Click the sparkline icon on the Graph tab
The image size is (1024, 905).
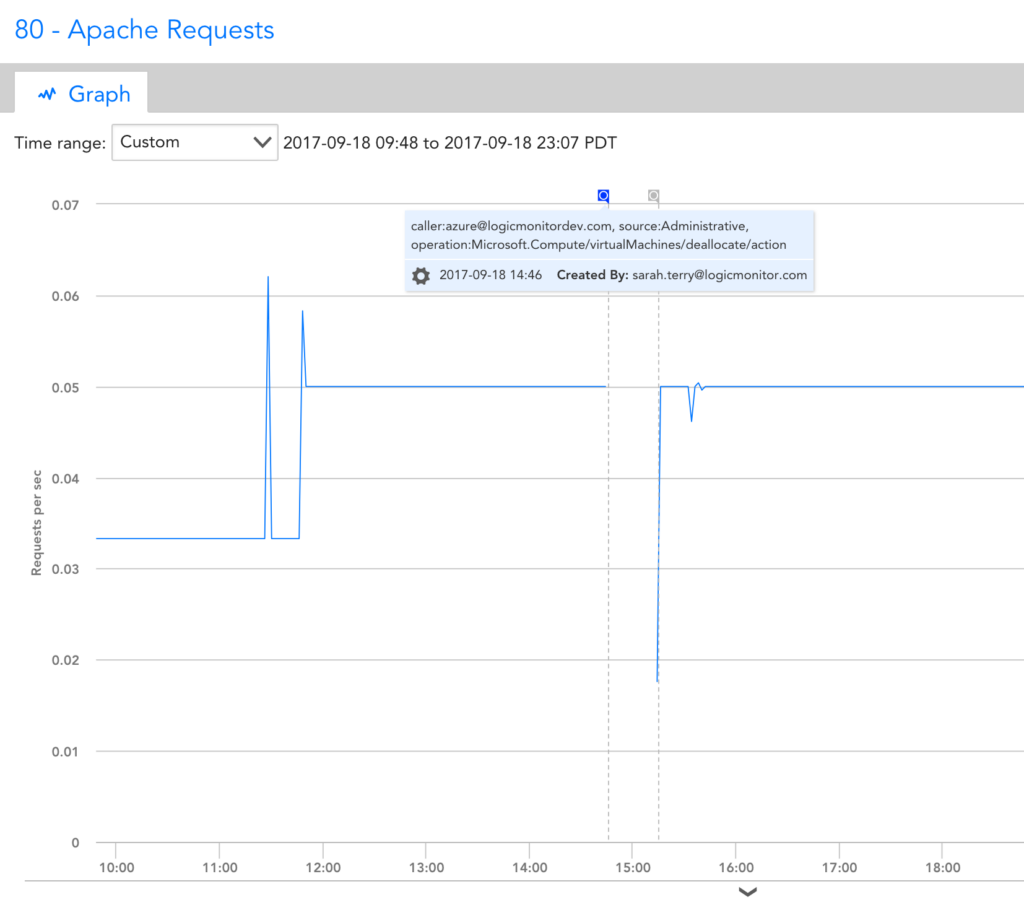click(x=47, y=94)
